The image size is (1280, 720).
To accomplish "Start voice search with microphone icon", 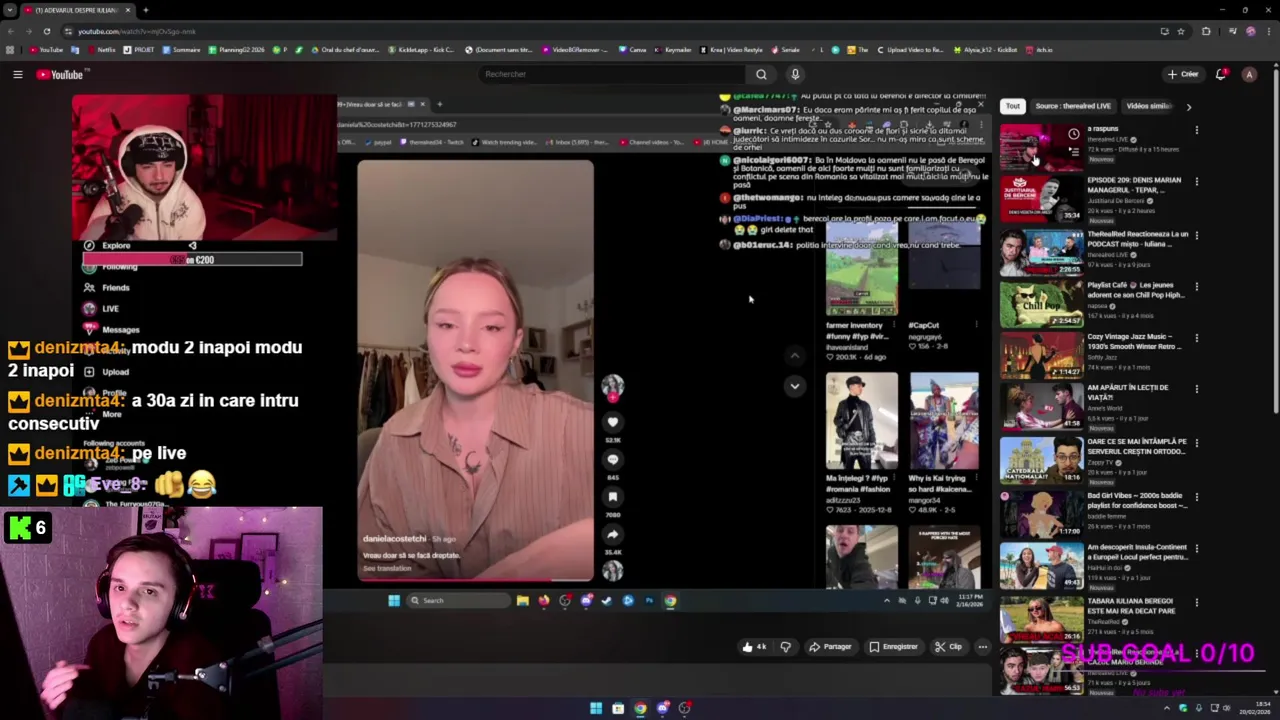I will tap(795, 74).
